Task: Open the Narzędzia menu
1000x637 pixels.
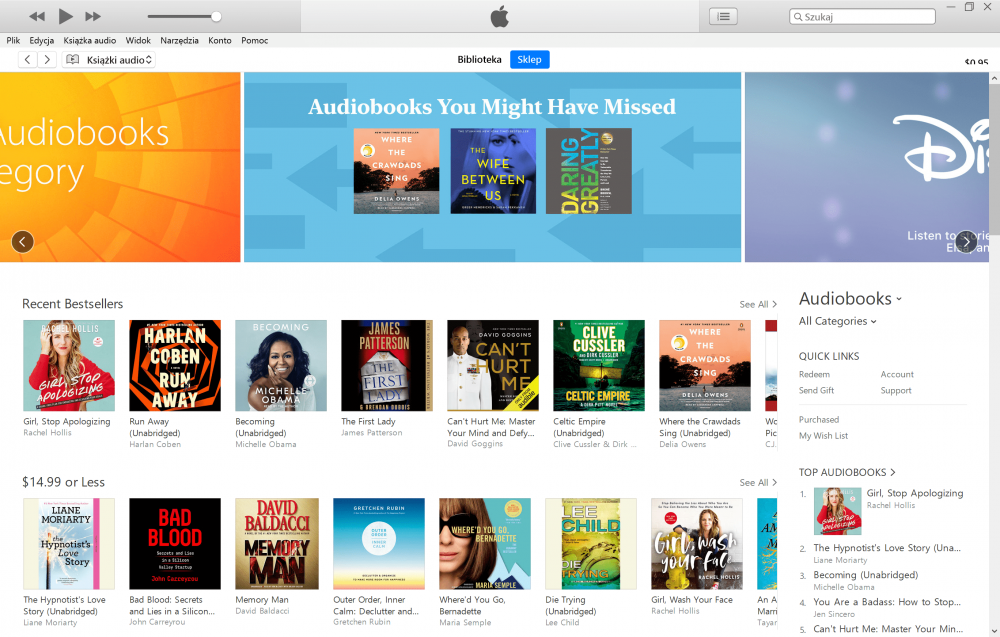Action: click(x=179, y=40)
